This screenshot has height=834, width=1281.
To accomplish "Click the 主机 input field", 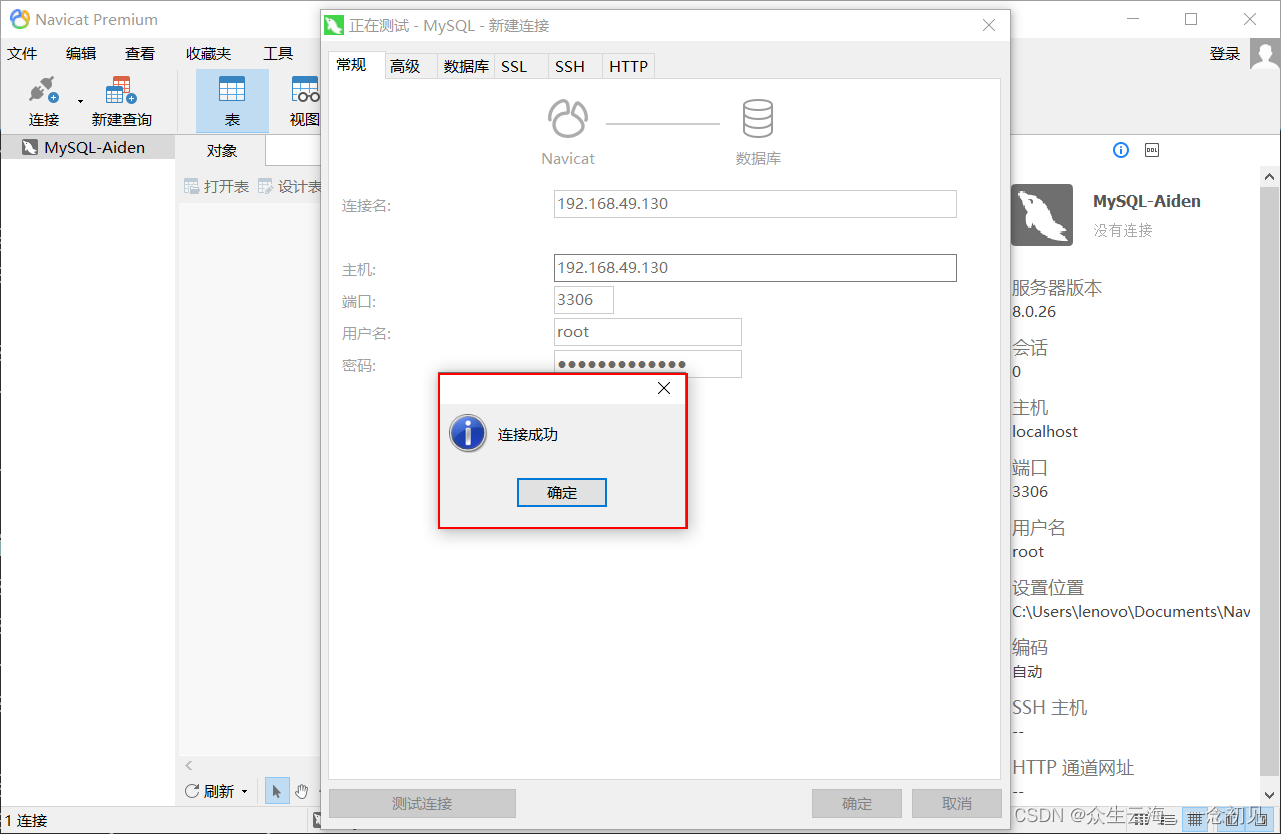I will tap(755, 268).
